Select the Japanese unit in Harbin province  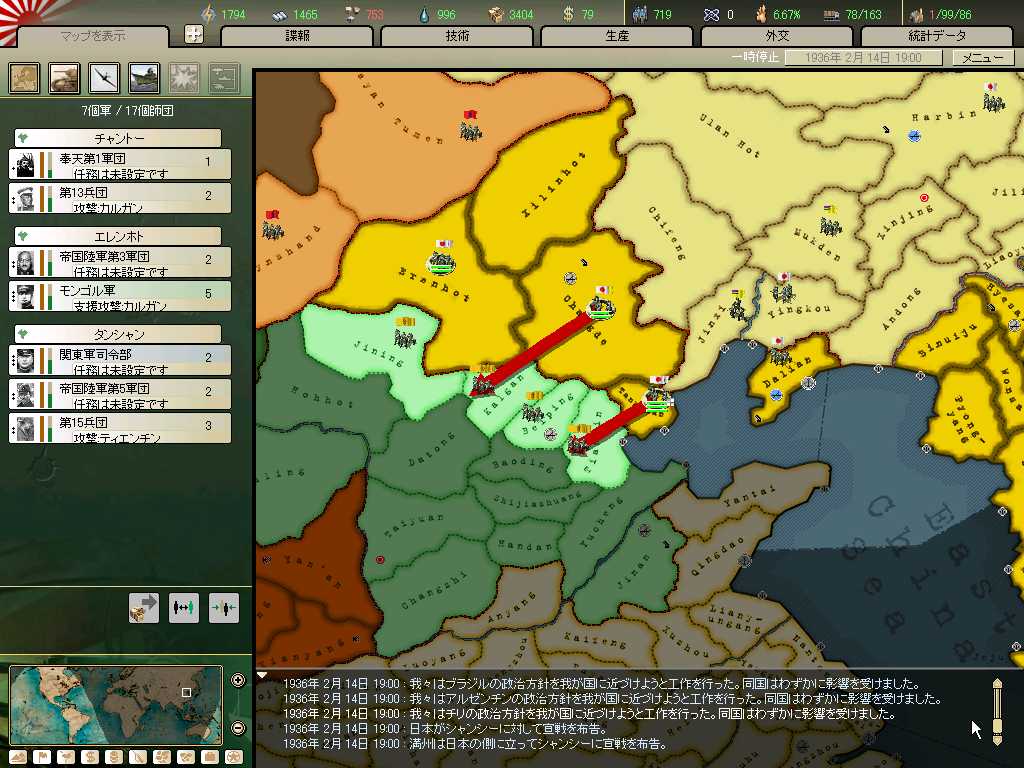click(993, 97)
